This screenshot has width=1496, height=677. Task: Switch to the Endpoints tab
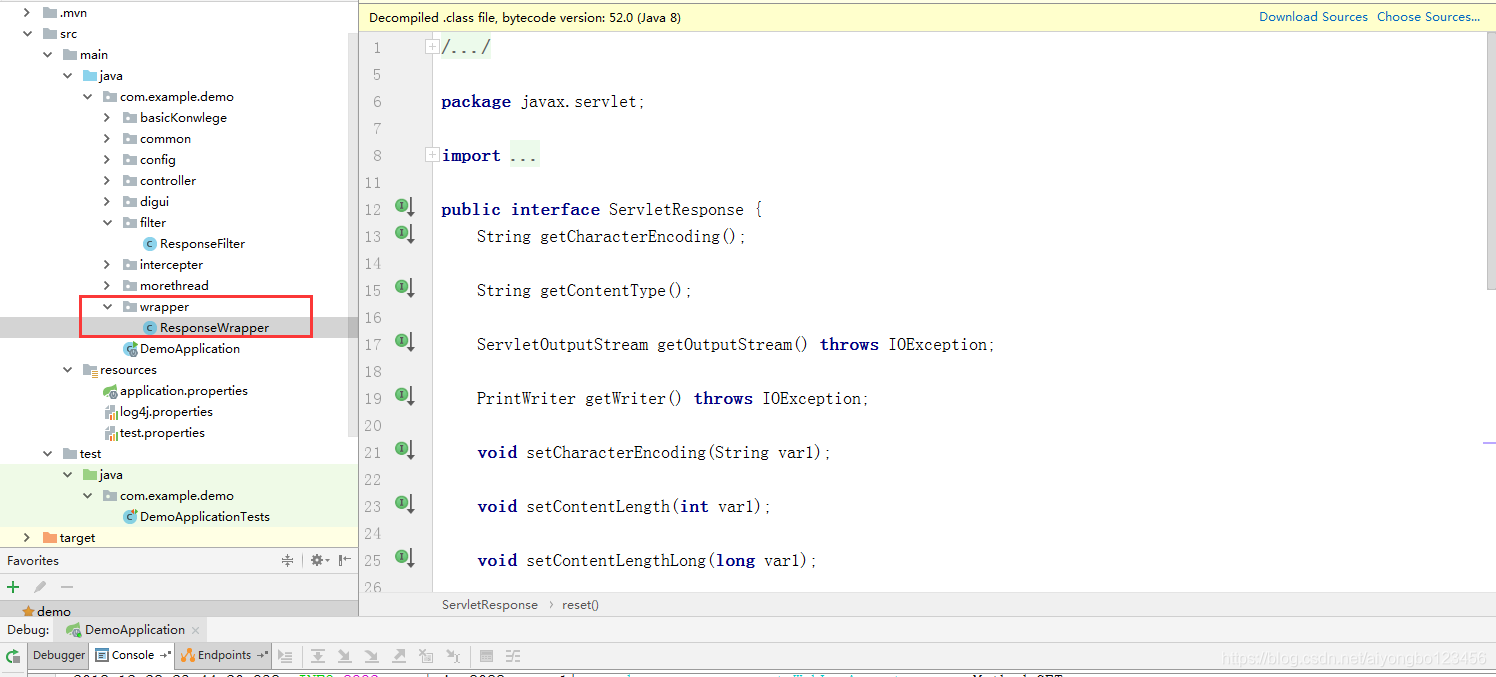[x=225, y=655]
